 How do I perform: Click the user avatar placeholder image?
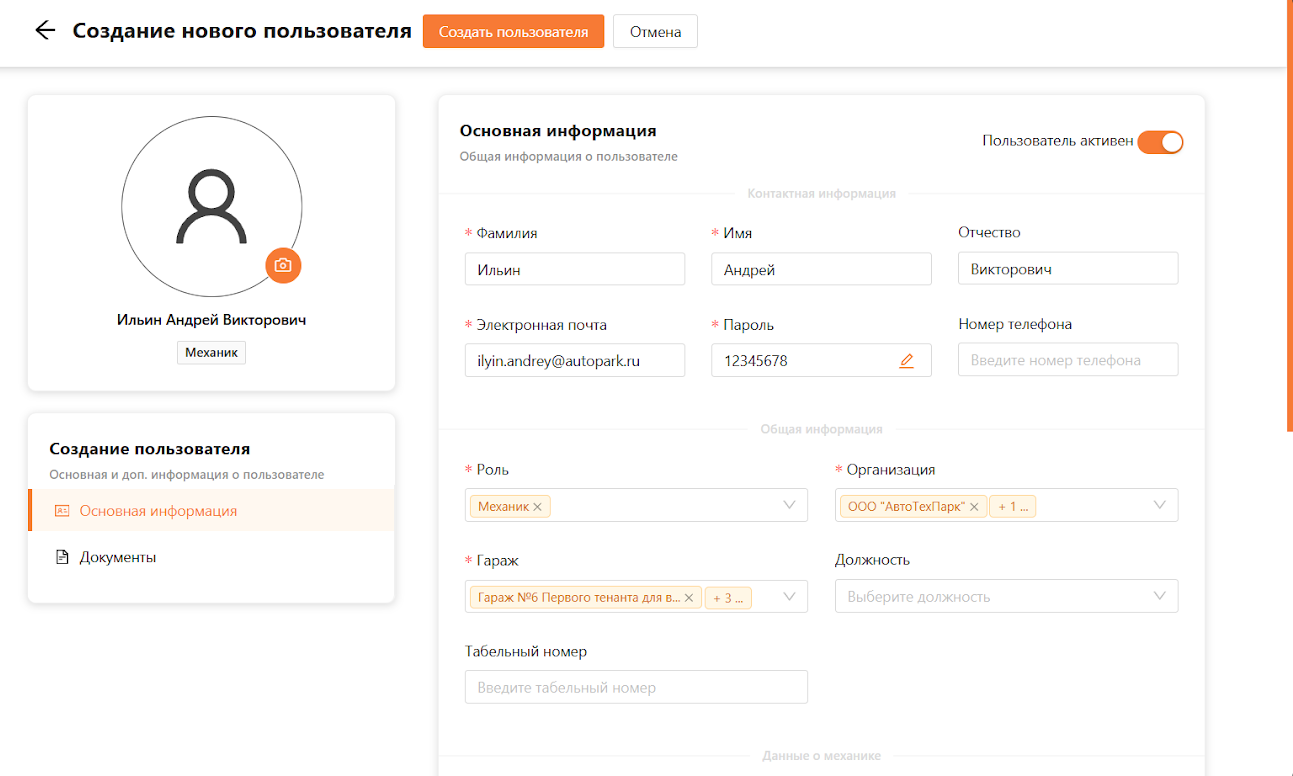coord(211,206)
